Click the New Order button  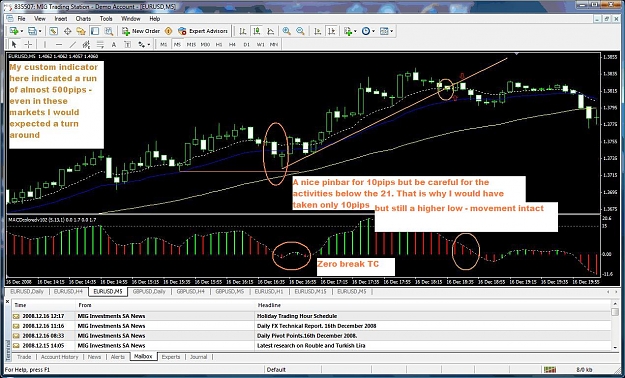pyautogui.click(x=141, y=31)
